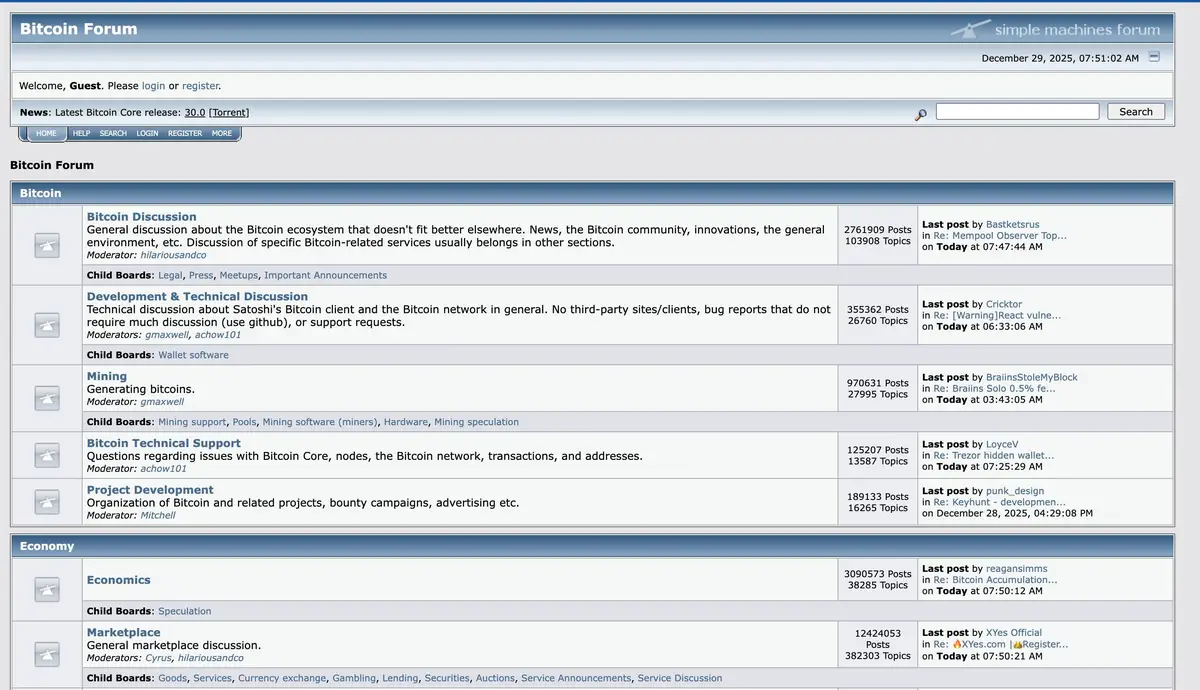
Task: Click the Mining board status icon
Action: pyautogui.click(x=47, y=398)
